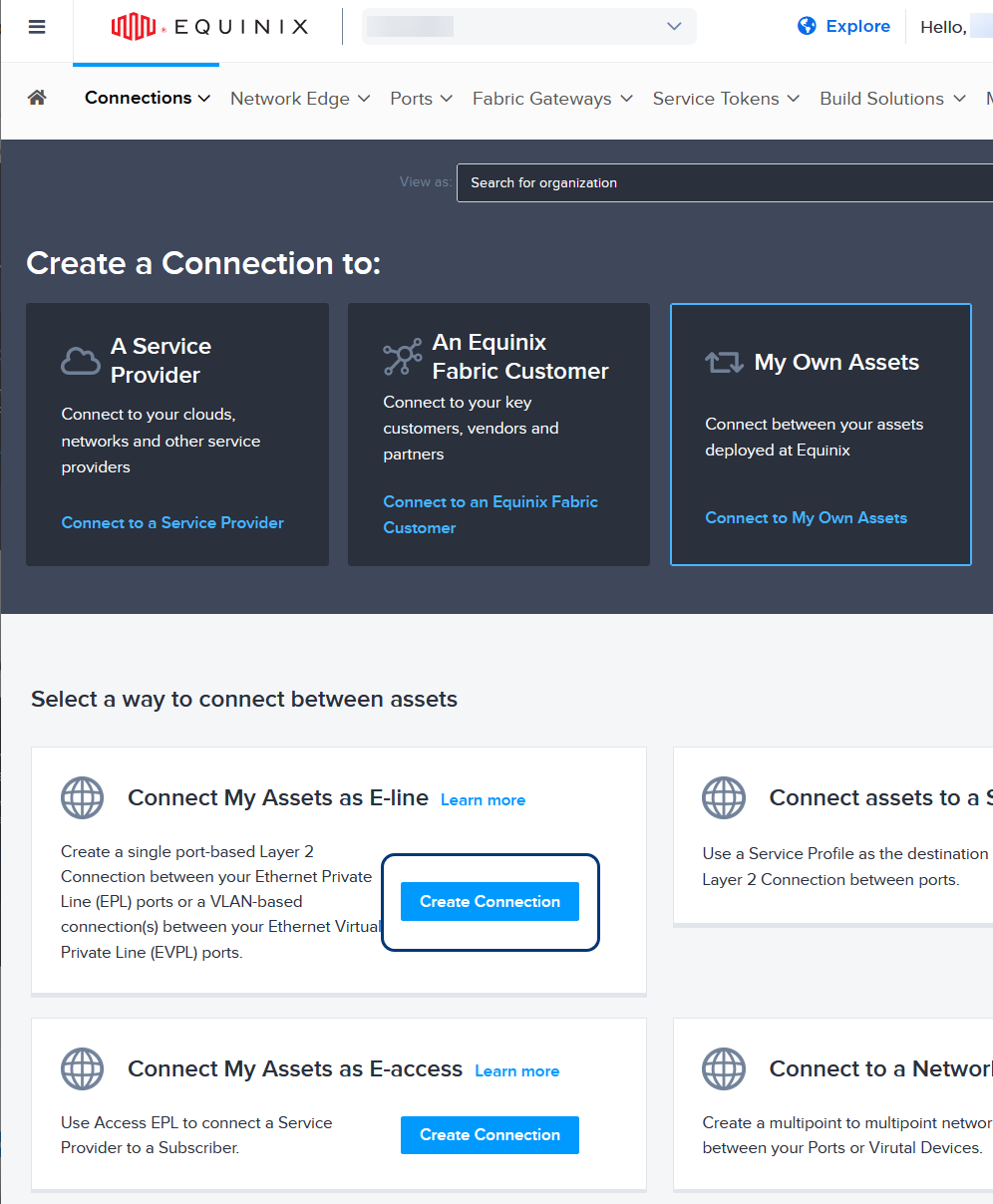Click the network nodes icon on Fabric Customer card
Image resolution: width=993 pixels, height=1204 pixels.
click(403, 357)
